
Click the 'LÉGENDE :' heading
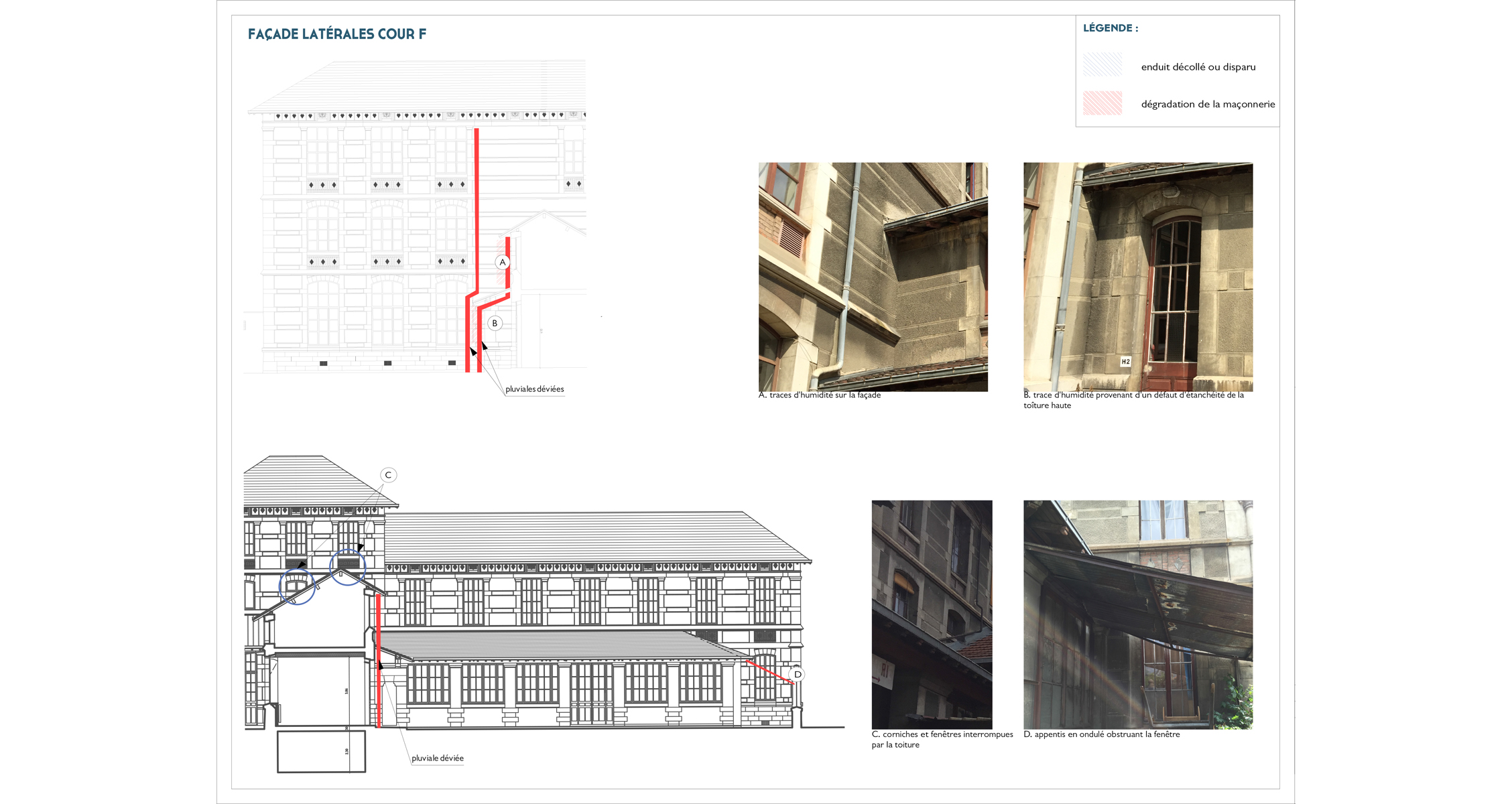[x=1110, y=28]
